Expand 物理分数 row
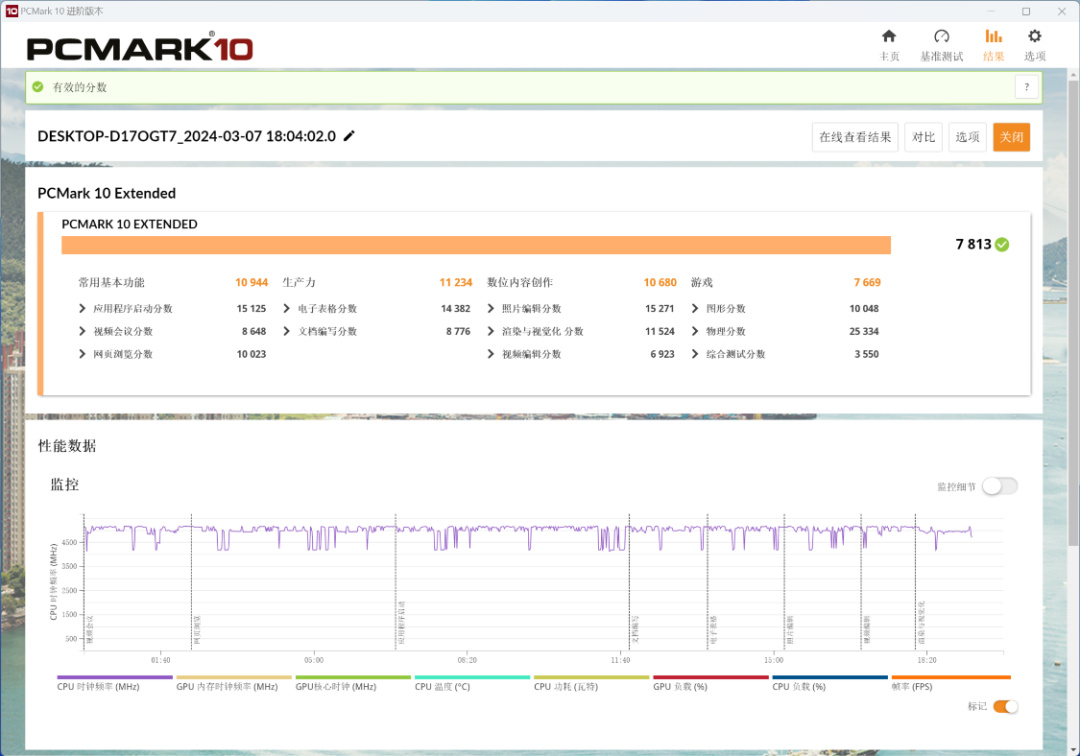The height and width of the screenshot is (756, 1080). point(695,331)
